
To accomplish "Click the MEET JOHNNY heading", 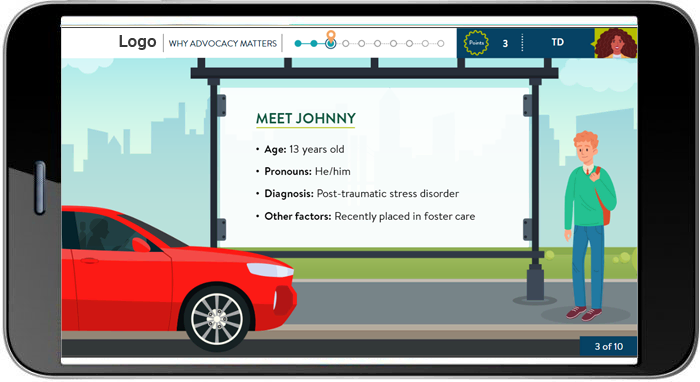I will point(306,118).
